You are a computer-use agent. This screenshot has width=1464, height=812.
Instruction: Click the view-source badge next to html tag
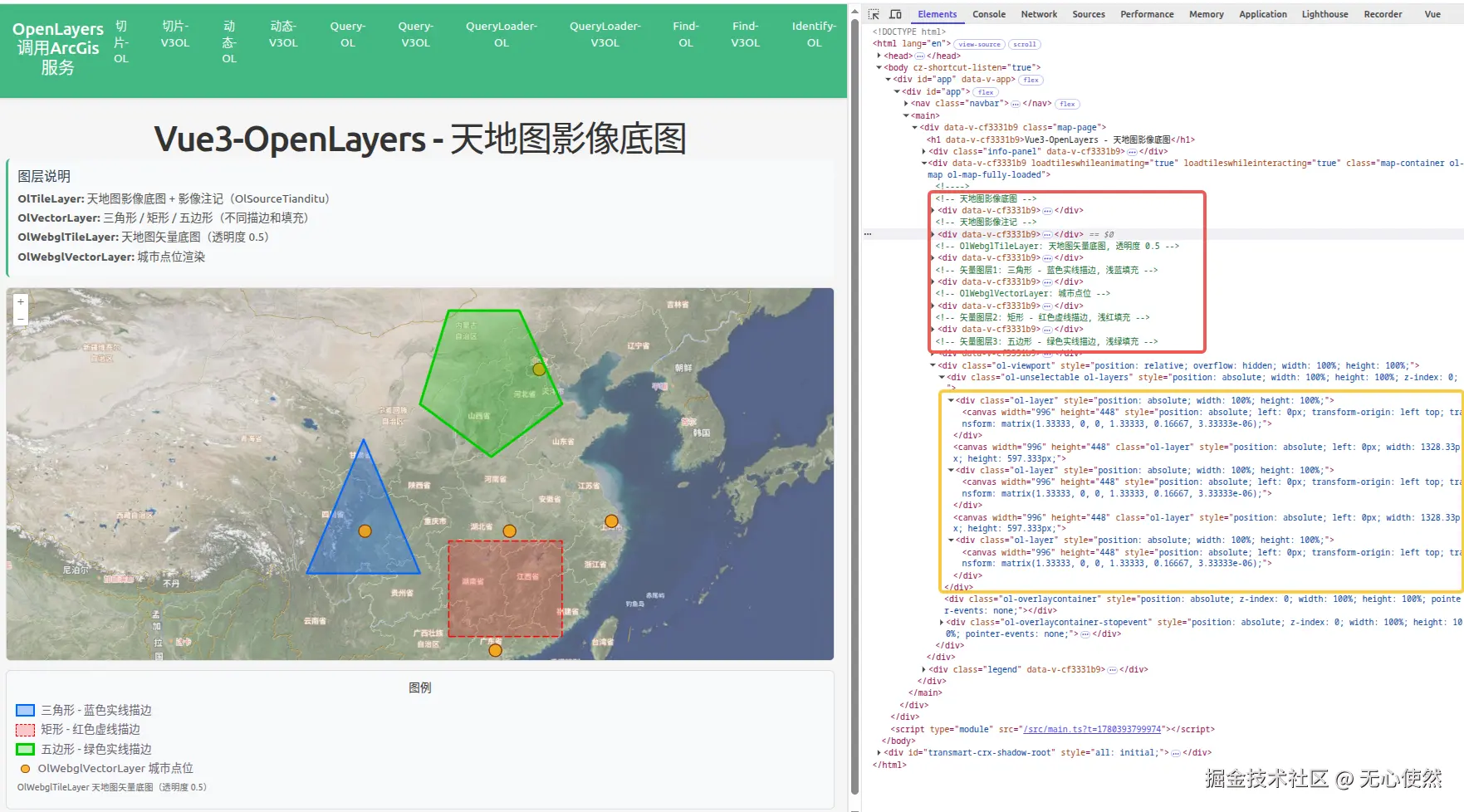tap(979, 44)
